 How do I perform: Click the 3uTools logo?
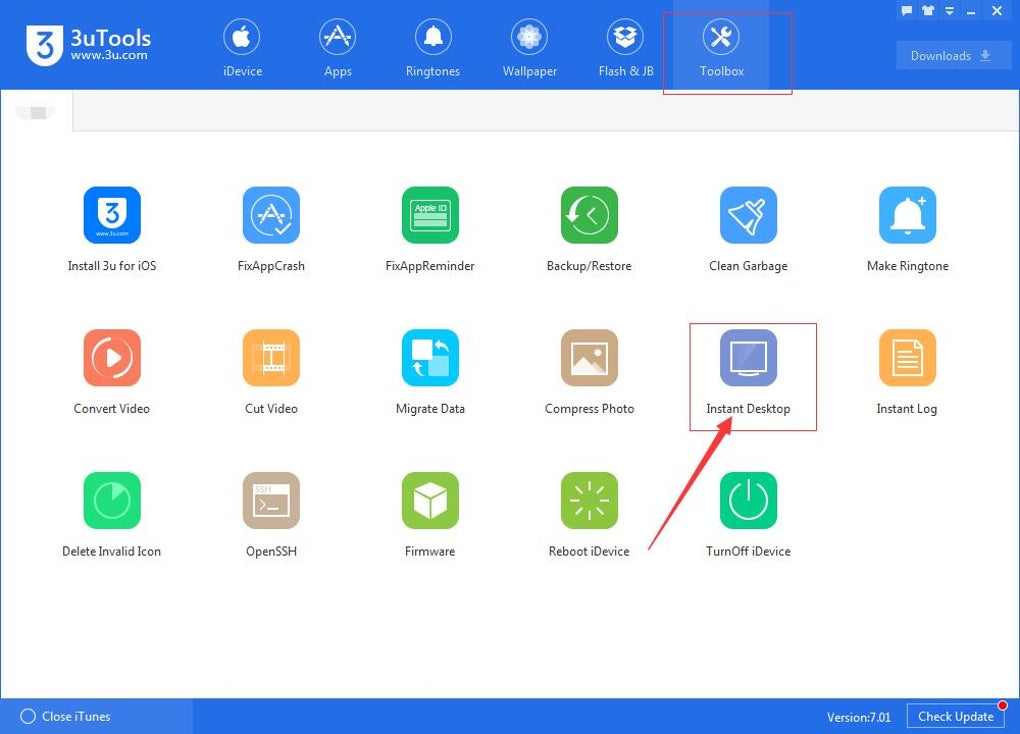88,44
